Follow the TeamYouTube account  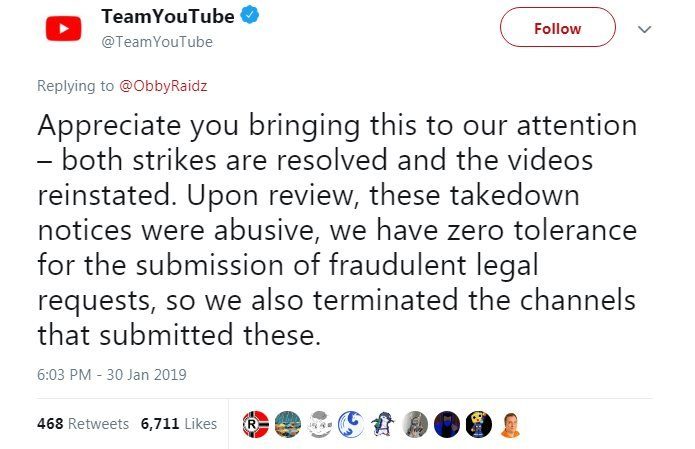click(557, 28)
